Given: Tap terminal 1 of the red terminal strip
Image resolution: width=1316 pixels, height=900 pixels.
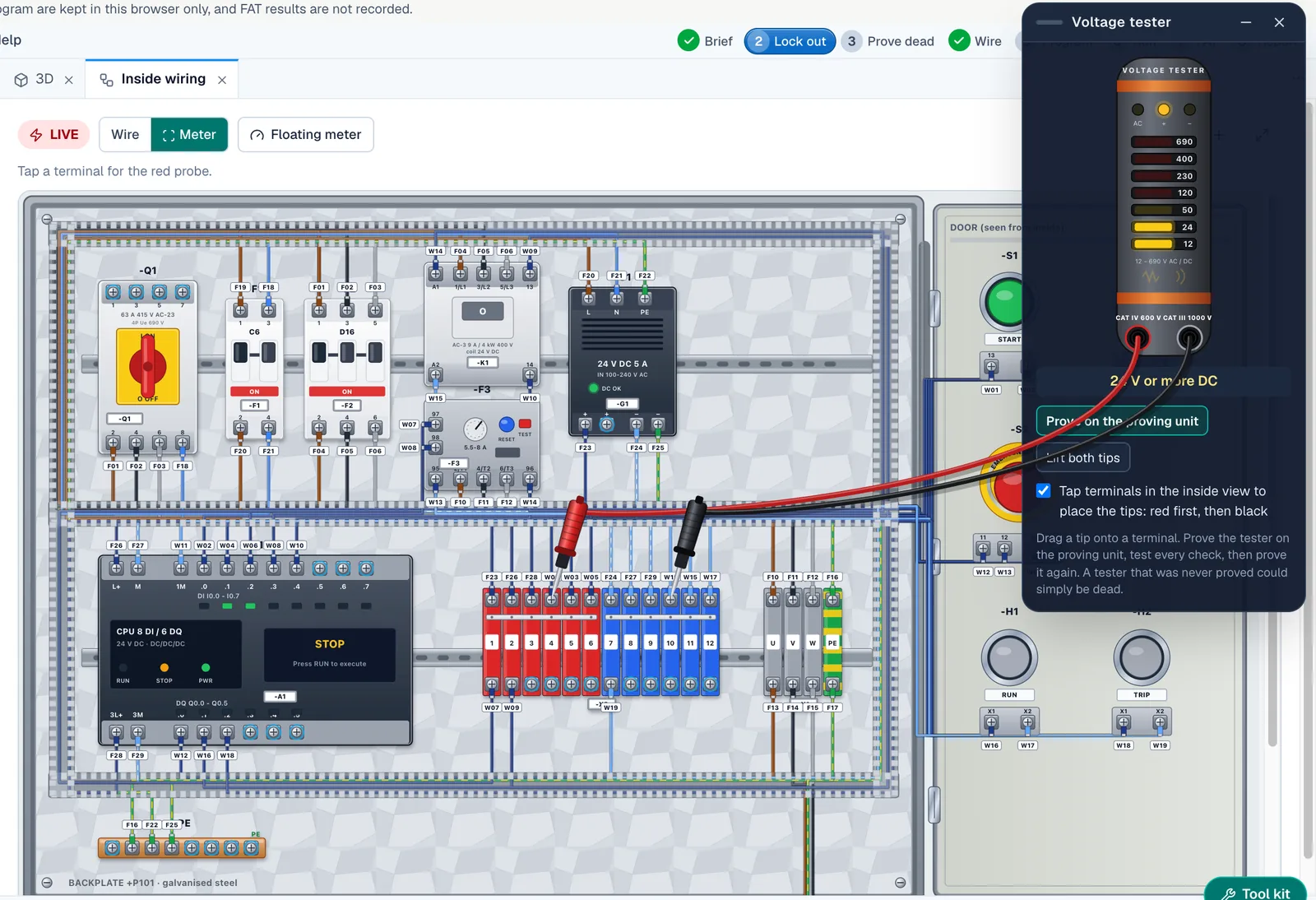Looking at the screenshot, I should [x=492, y=643].
